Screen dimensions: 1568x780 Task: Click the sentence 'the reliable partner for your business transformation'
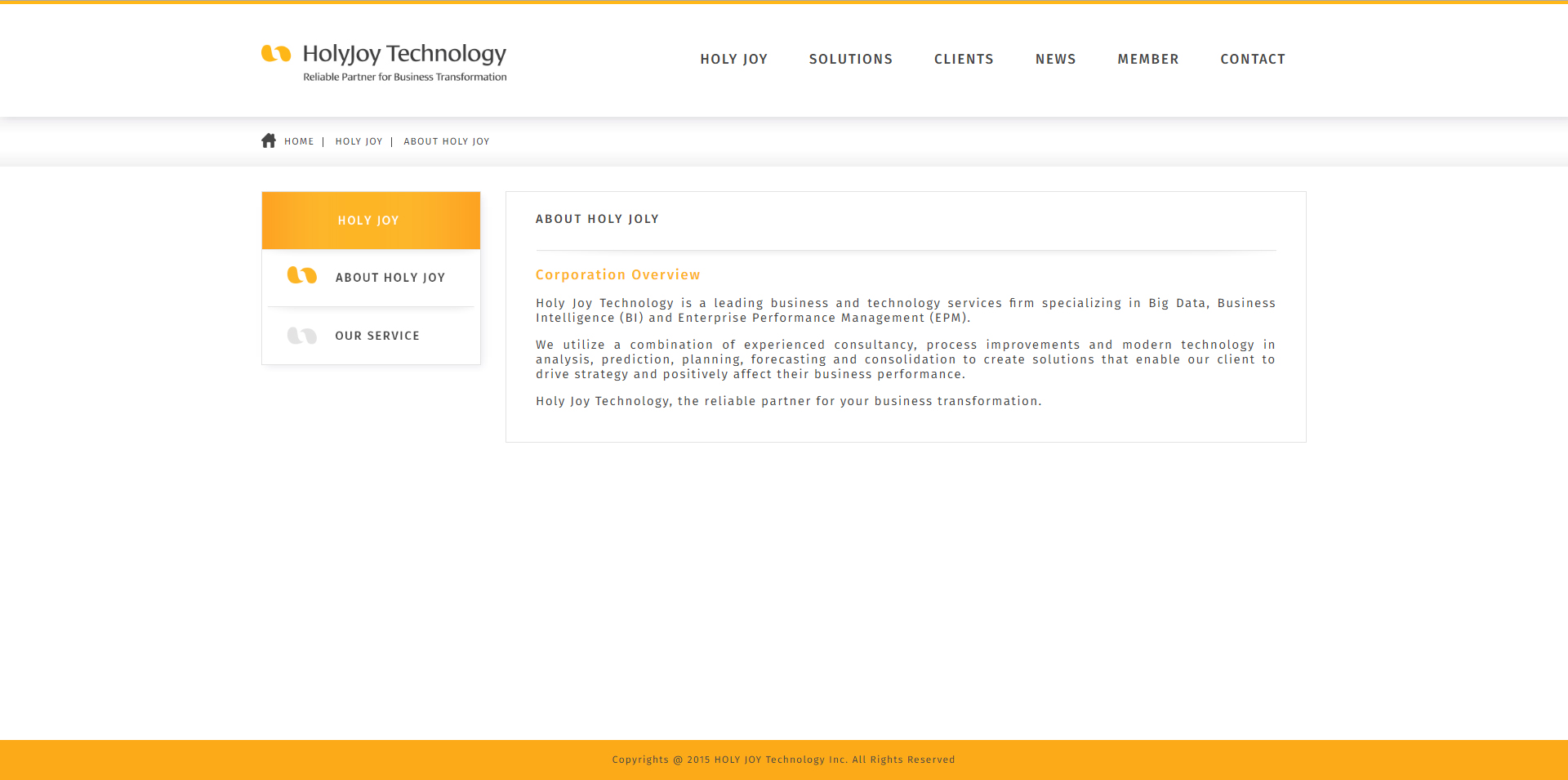coord(859,401)
